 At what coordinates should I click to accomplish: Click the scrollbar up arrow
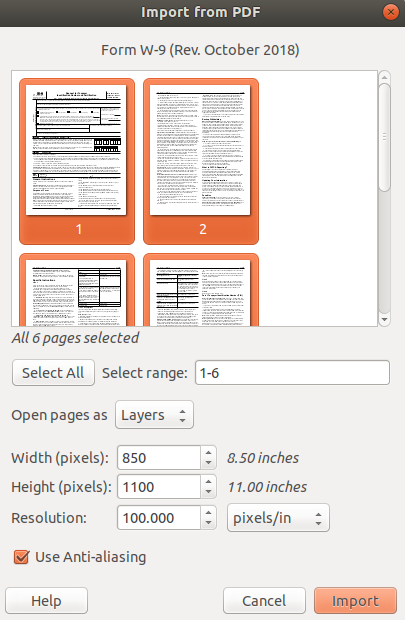pos(384,76)
